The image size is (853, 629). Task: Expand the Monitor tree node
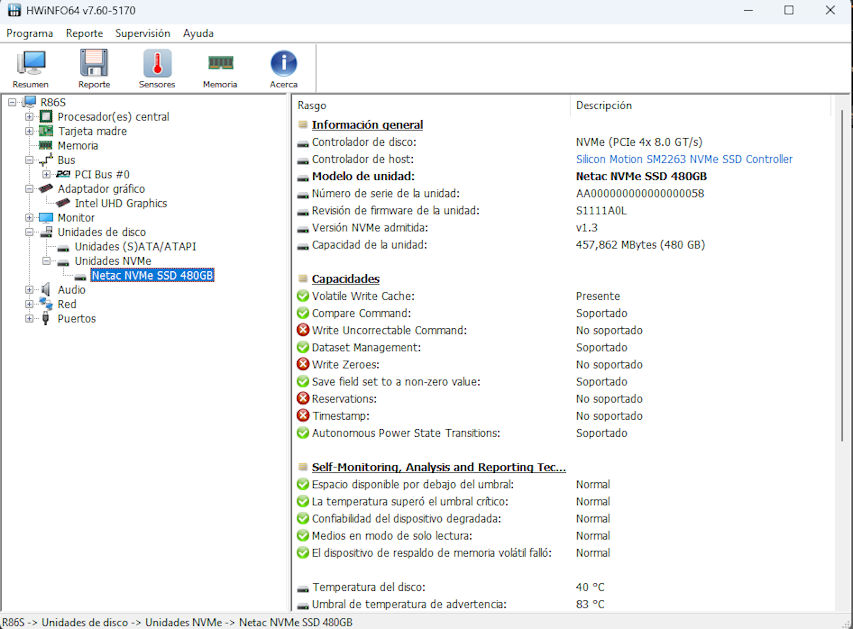click(29, 218)
